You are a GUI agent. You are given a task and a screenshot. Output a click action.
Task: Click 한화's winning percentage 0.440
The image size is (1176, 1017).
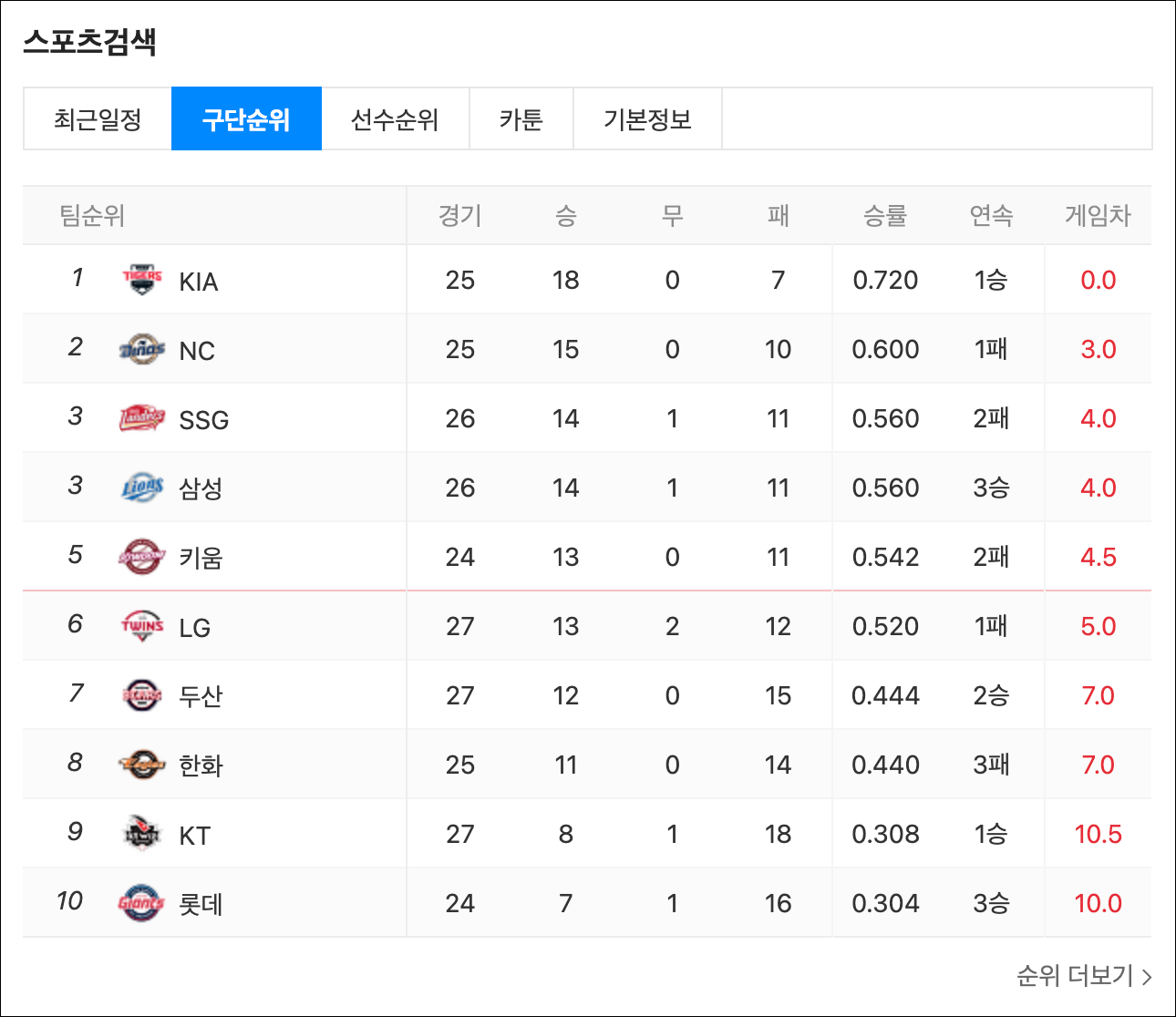pyautogui.click(x=885, y=765)
